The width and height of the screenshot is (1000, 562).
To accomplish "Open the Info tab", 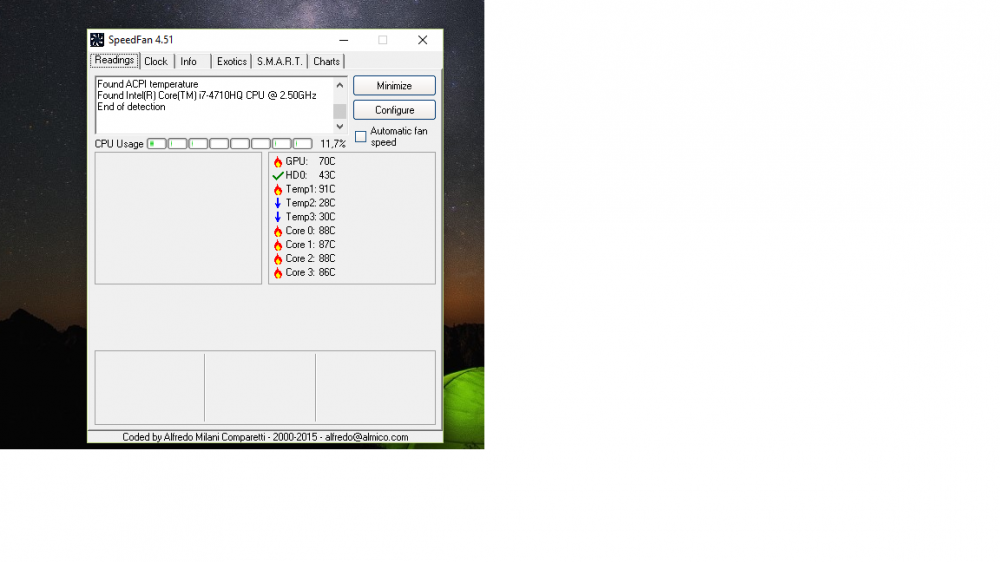I will tap(191, 61).
